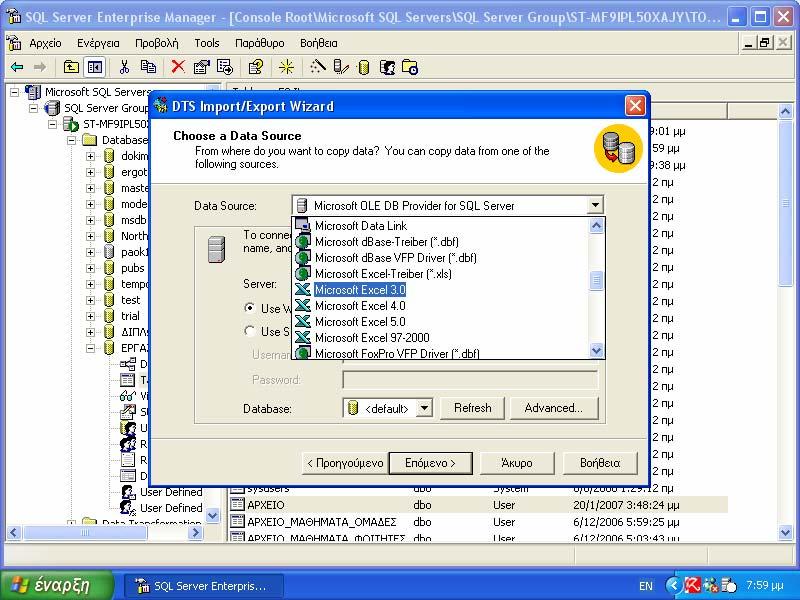Click the Refresh button

pos(472,408)
